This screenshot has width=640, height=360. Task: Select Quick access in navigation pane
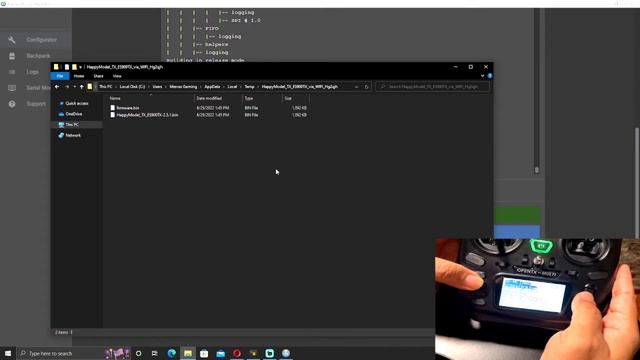click(76, 103)
